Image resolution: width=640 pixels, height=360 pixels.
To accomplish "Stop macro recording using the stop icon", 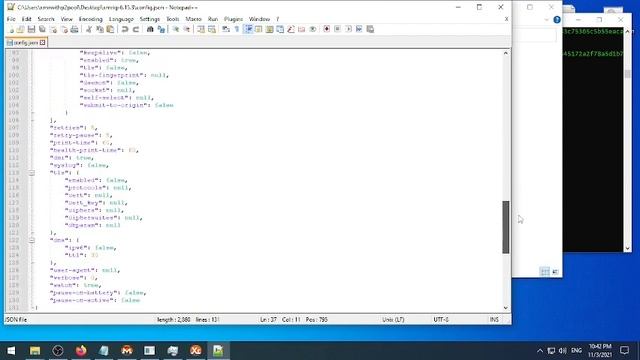I will [x=337, y=29].
